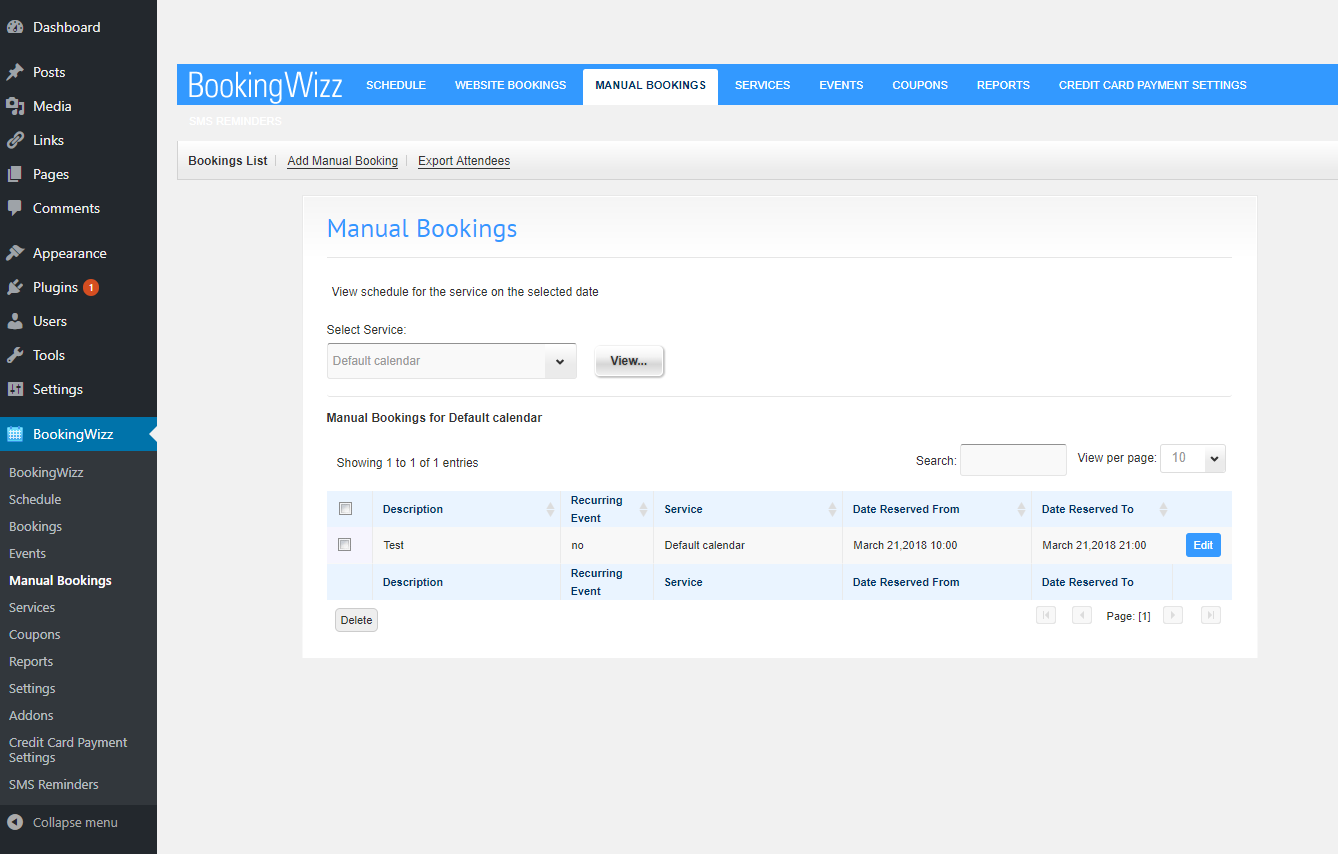
Task: Open Settings in the BookingWizz submenu
Action: pos(32,688)
